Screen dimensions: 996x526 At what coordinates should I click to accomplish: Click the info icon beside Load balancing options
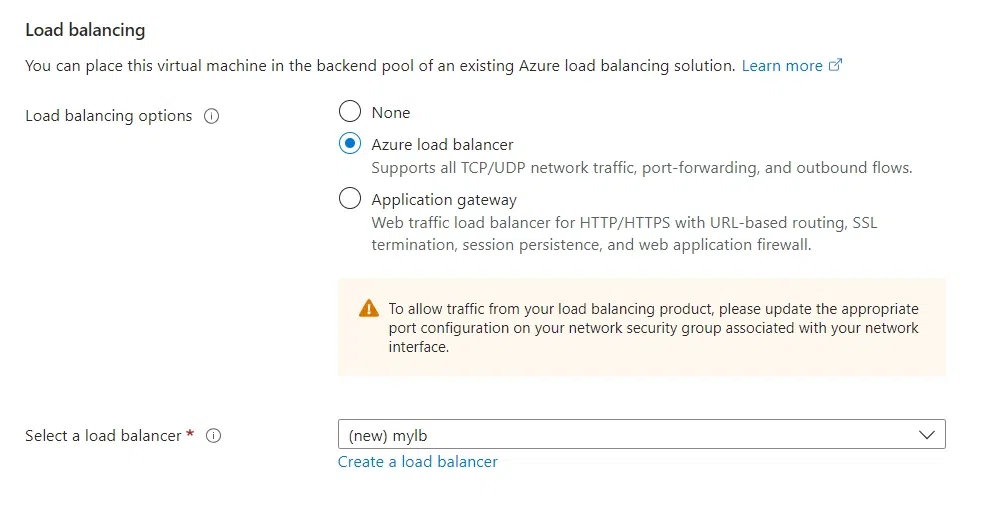pos(211,116)
